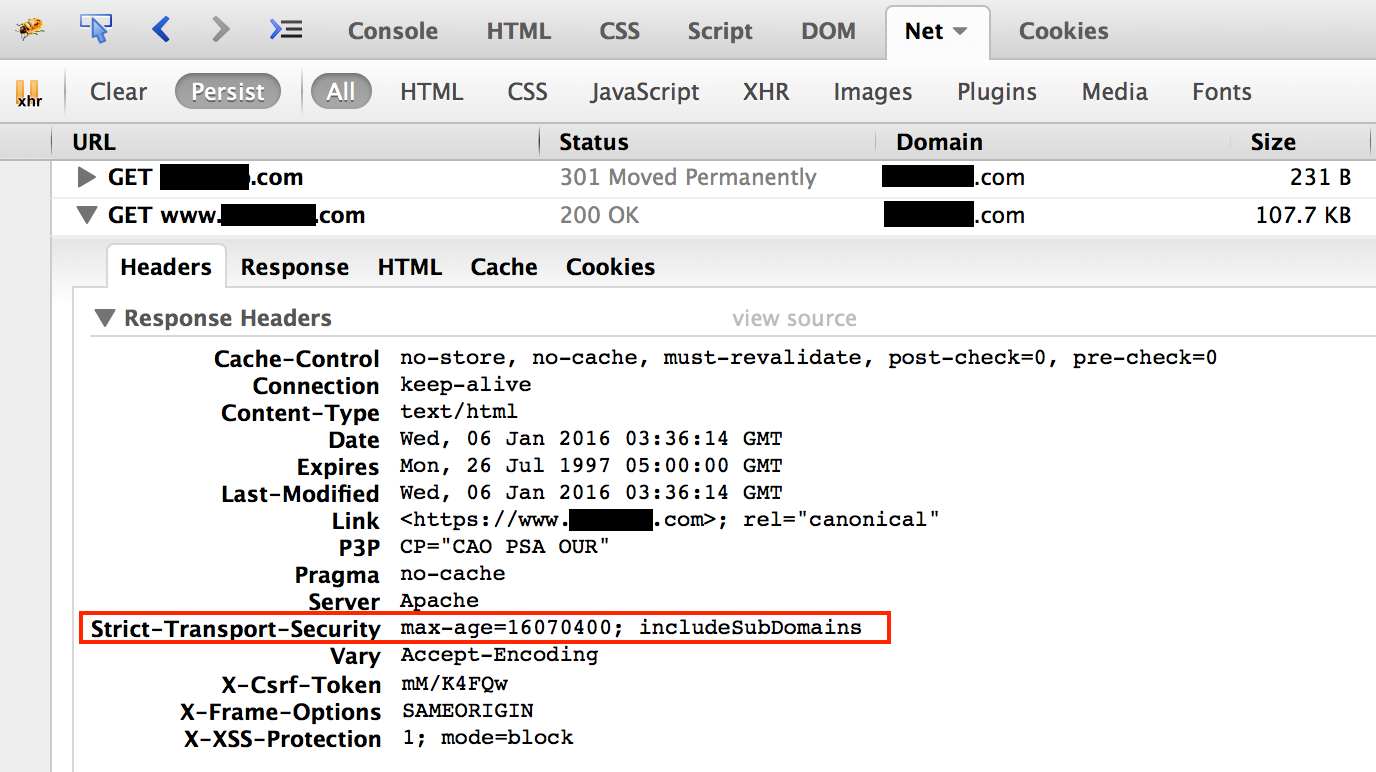Expand the 301 redirect request row
Screen dimensions: 1376x772
(86, 177)
